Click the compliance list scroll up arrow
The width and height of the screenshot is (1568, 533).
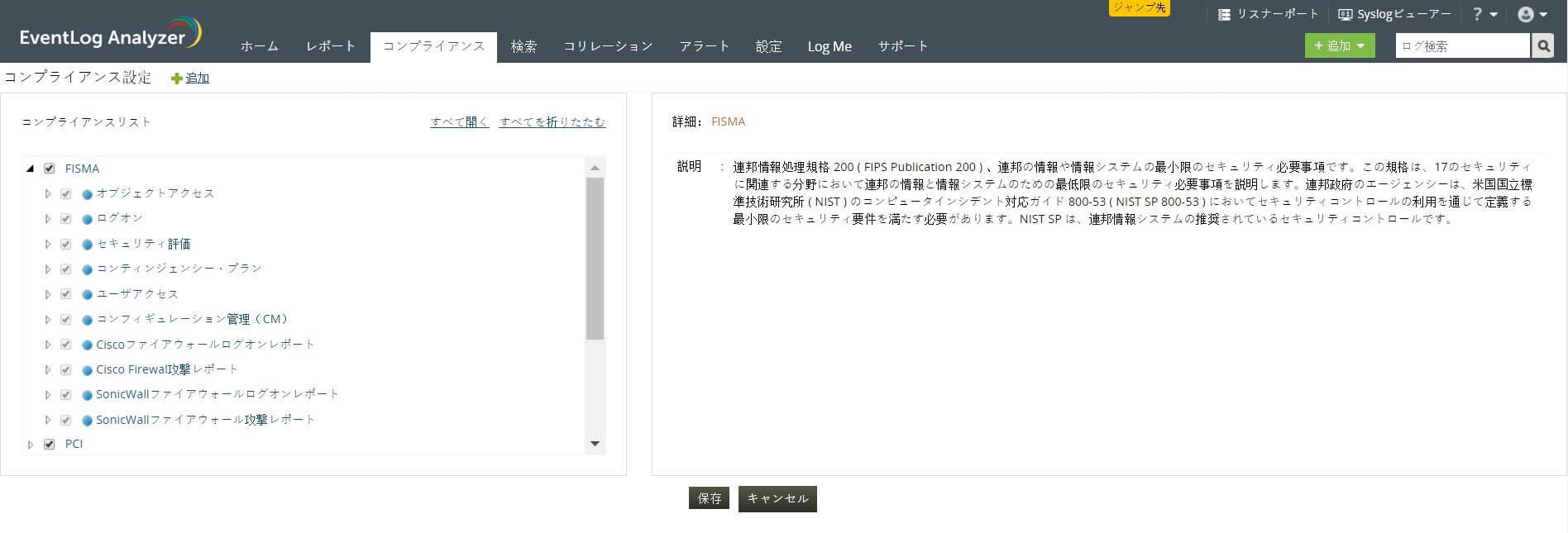pos(595,168)
